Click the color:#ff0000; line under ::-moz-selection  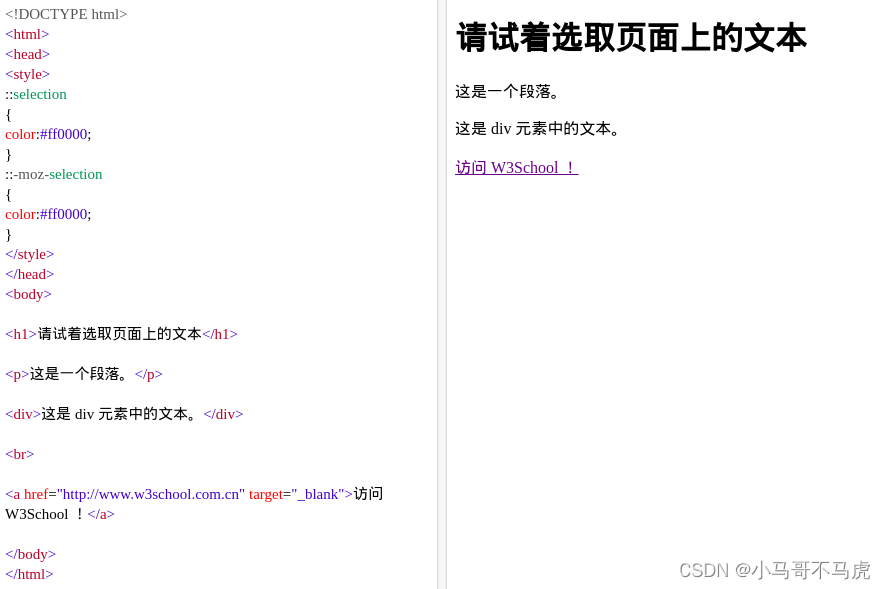tap(48, 214)
